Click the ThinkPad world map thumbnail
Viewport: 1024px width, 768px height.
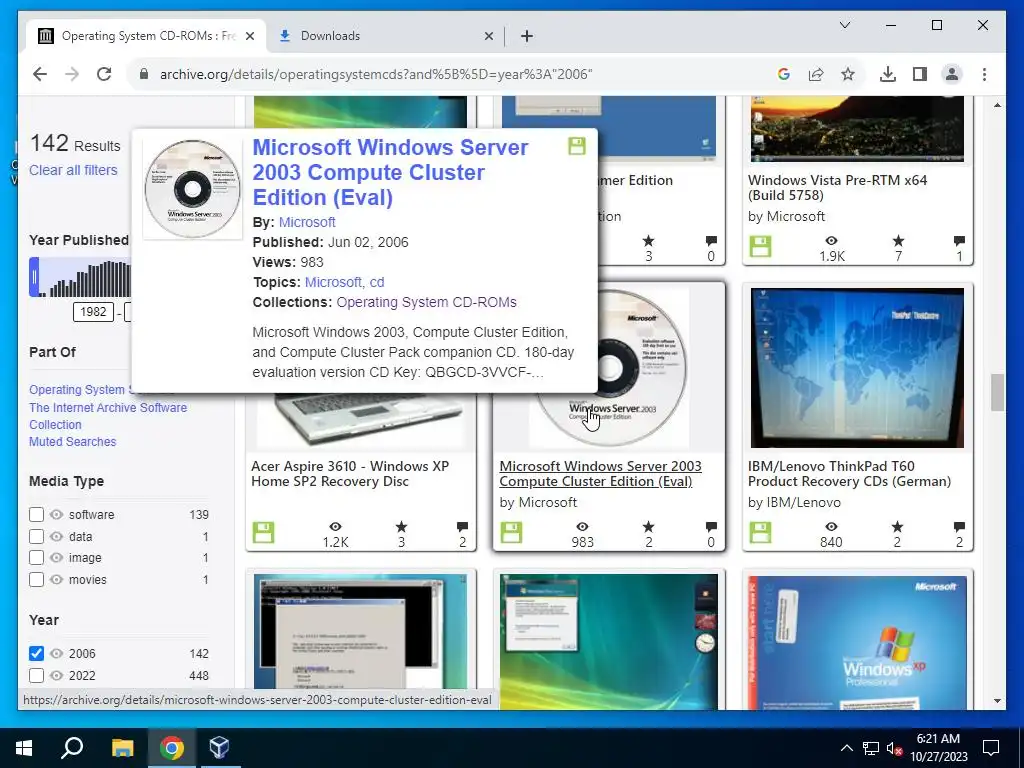[857, 368]
